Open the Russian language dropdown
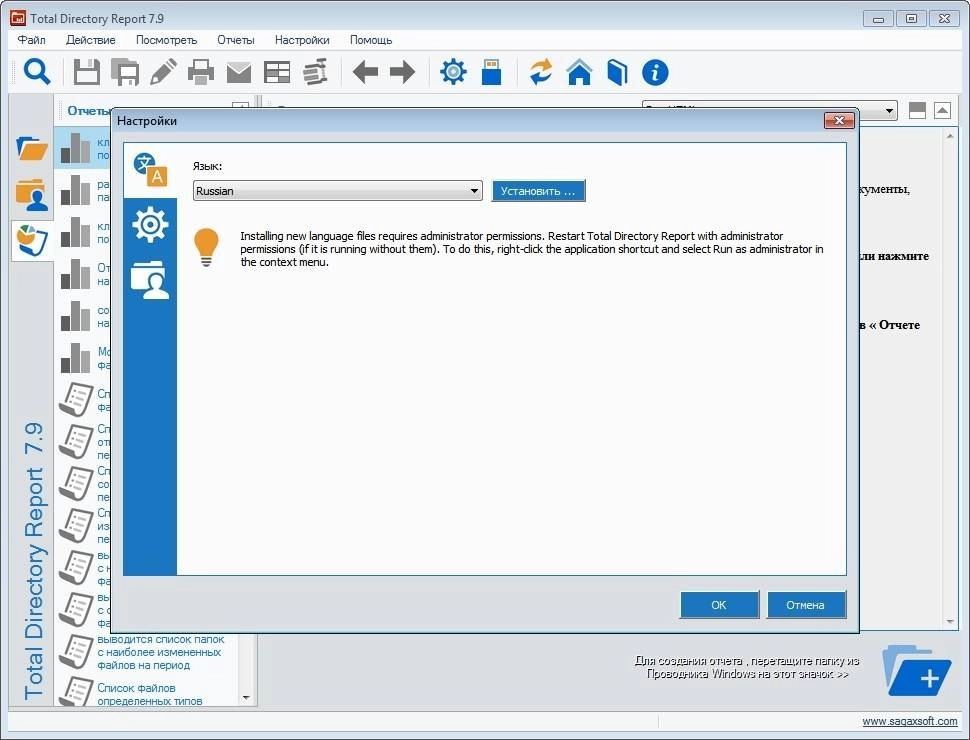This screenshot has width=970, height=740. coord(338,191)
